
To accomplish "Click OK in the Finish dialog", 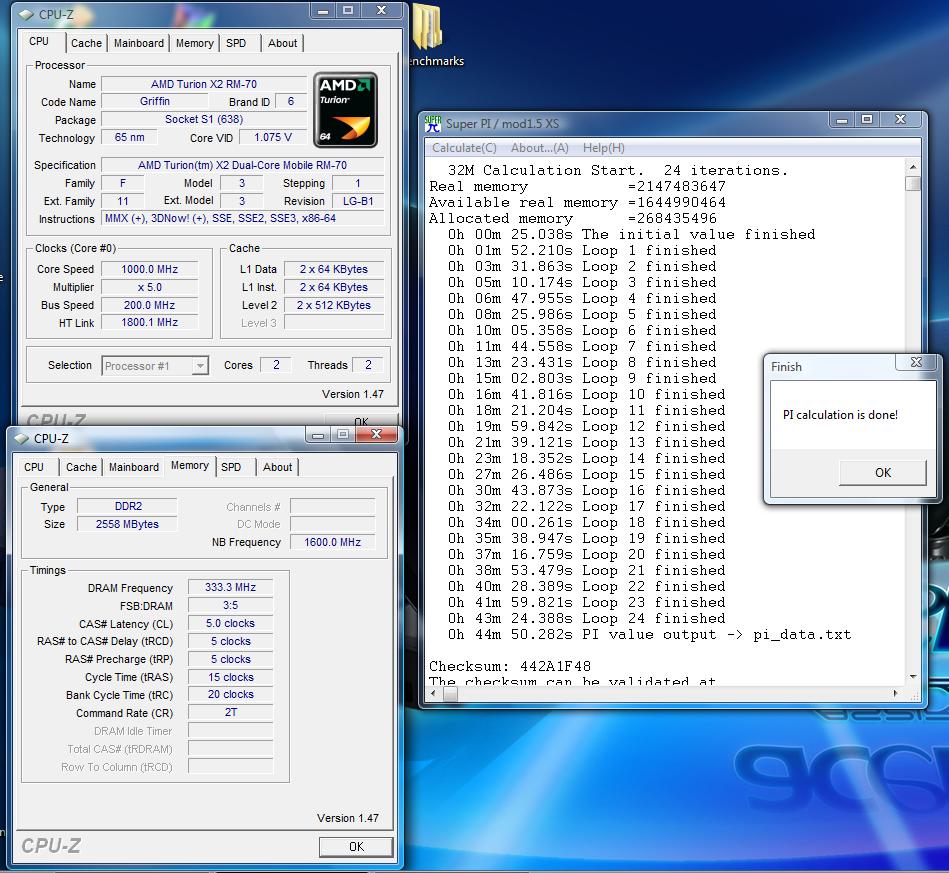I will tap(882, 472).
